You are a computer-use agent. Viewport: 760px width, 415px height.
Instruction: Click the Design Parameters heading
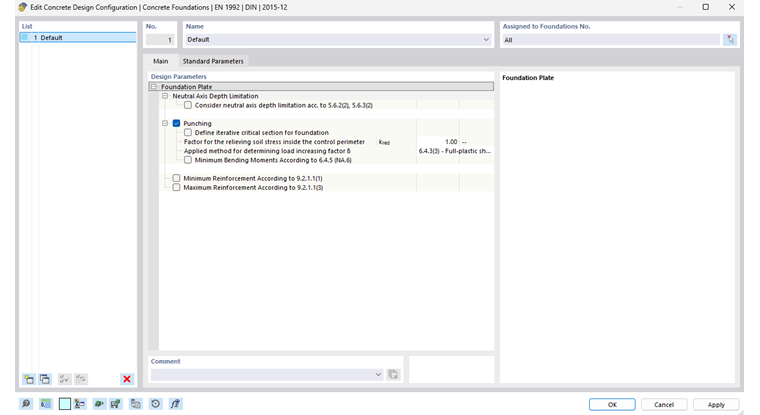pos(178,77)
